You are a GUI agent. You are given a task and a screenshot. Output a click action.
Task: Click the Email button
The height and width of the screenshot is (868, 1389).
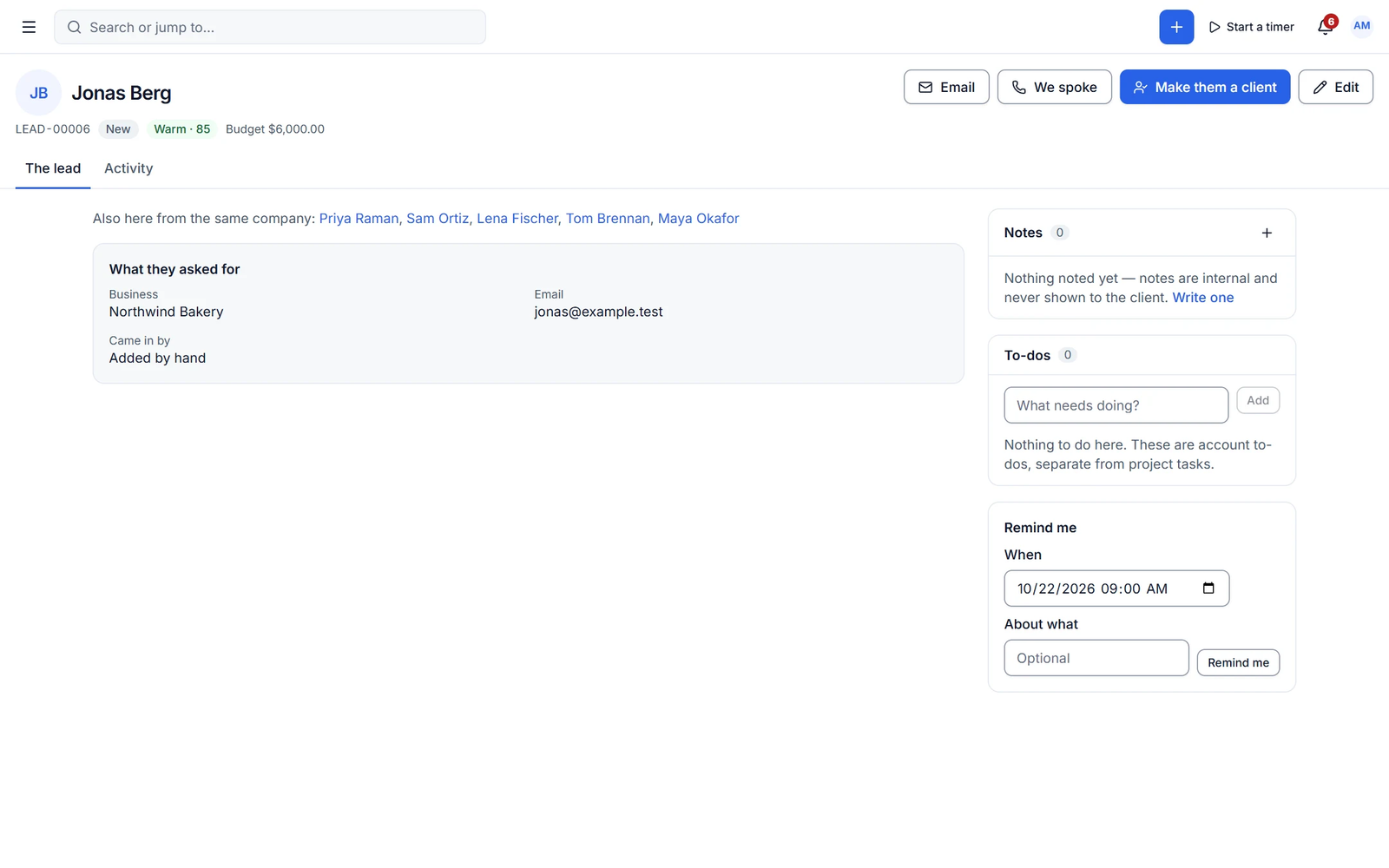[x=946, y=87]
